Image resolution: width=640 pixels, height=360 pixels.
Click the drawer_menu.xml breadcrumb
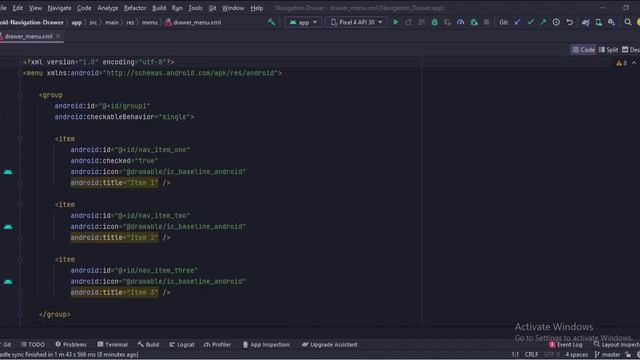[x=193, y=22]
